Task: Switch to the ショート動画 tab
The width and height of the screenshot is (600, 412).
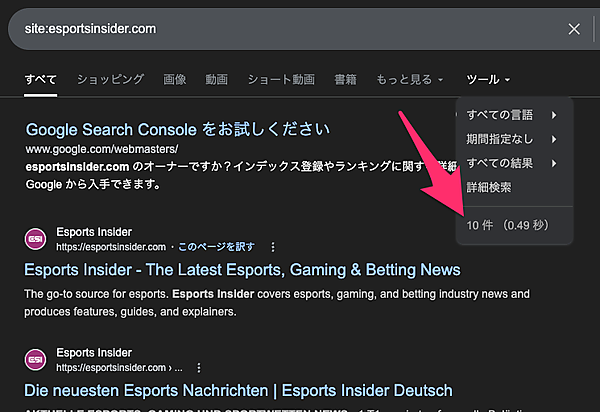Action: tap(281, 80)
